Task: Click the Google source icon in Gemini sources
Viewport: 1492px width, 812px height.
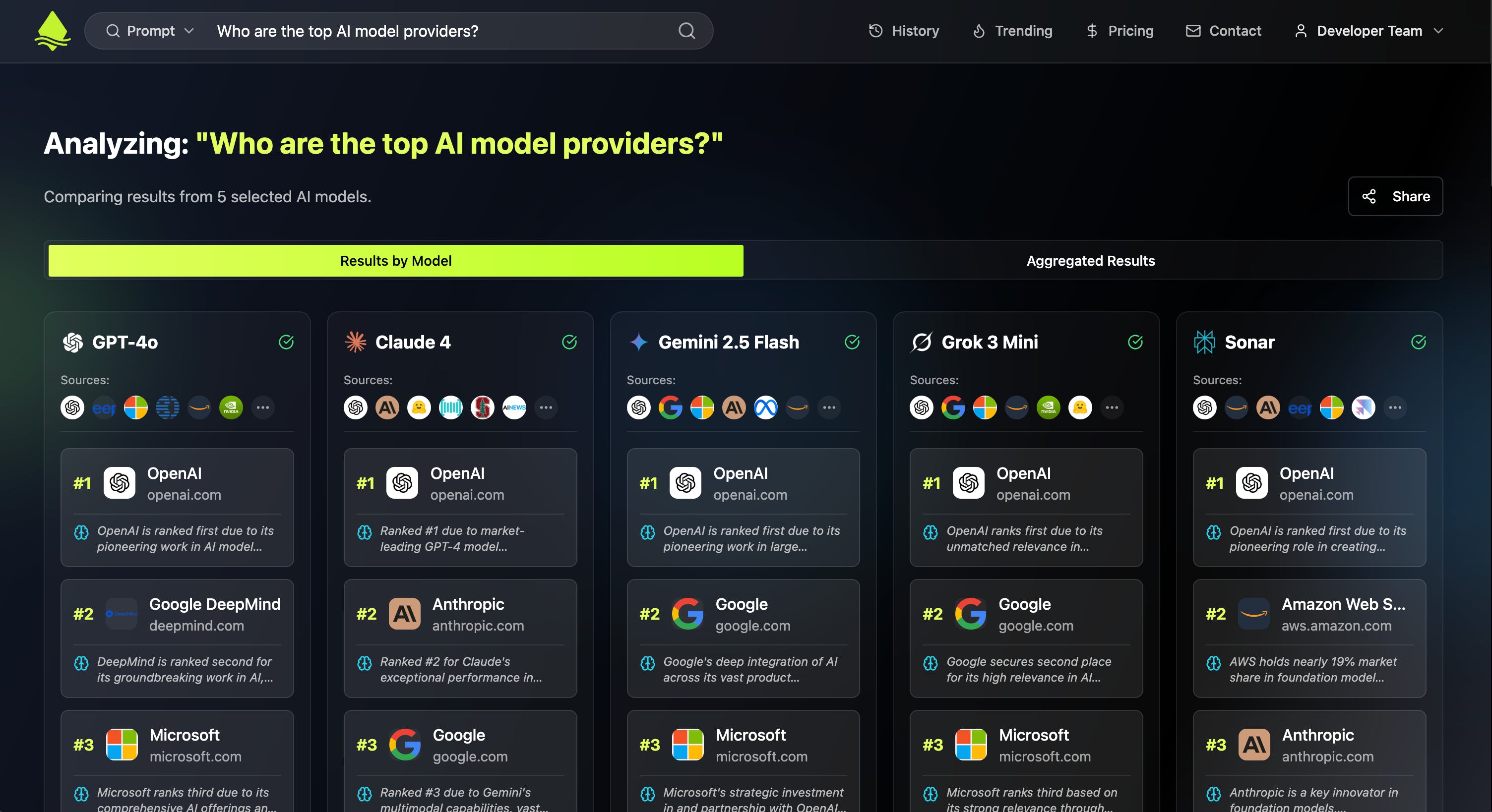Action: [670, 407]
